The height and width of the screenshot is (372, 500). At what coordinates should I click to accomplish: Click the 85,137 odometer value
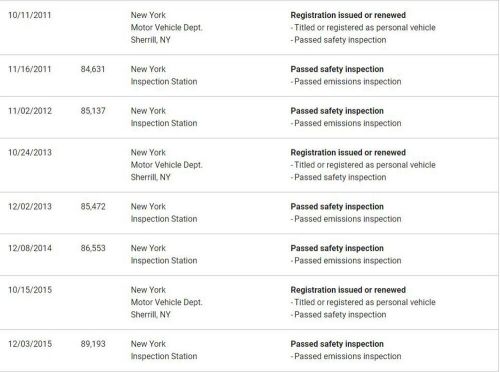coord(93,111)
